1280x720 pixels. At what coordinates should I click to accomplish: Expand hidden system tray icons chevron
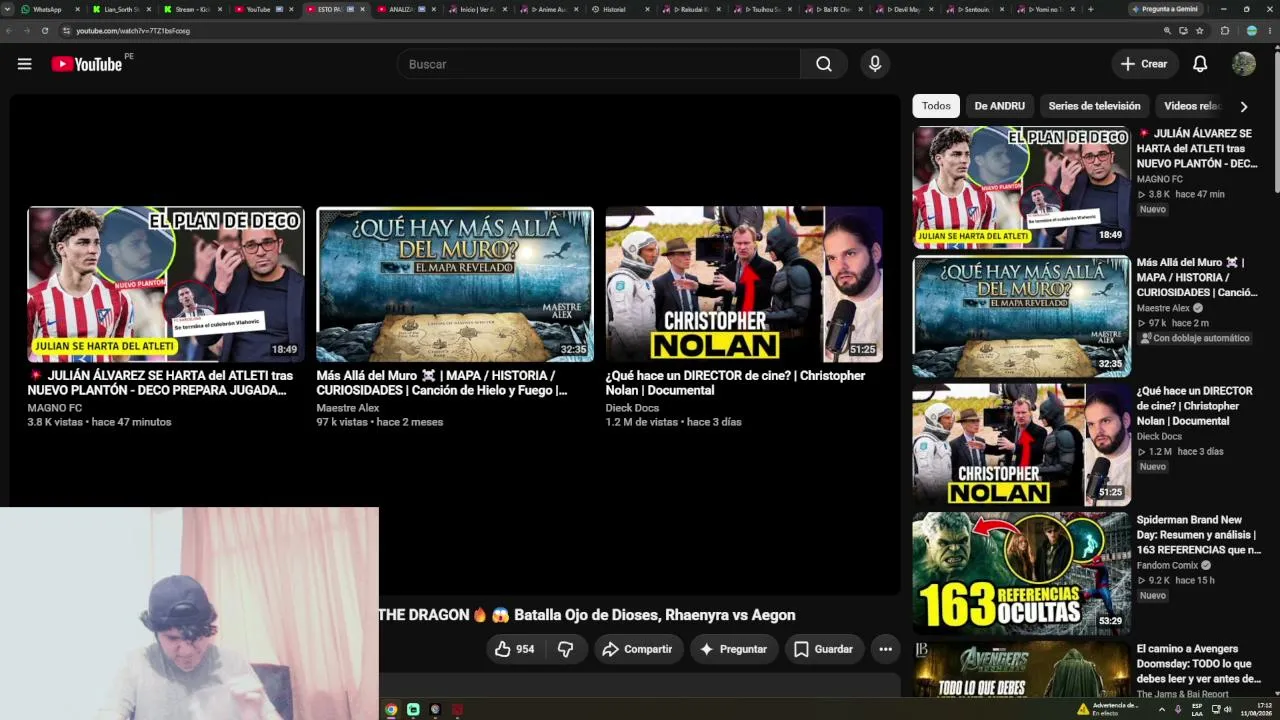pyautogui.click(x=1161, y=709)
